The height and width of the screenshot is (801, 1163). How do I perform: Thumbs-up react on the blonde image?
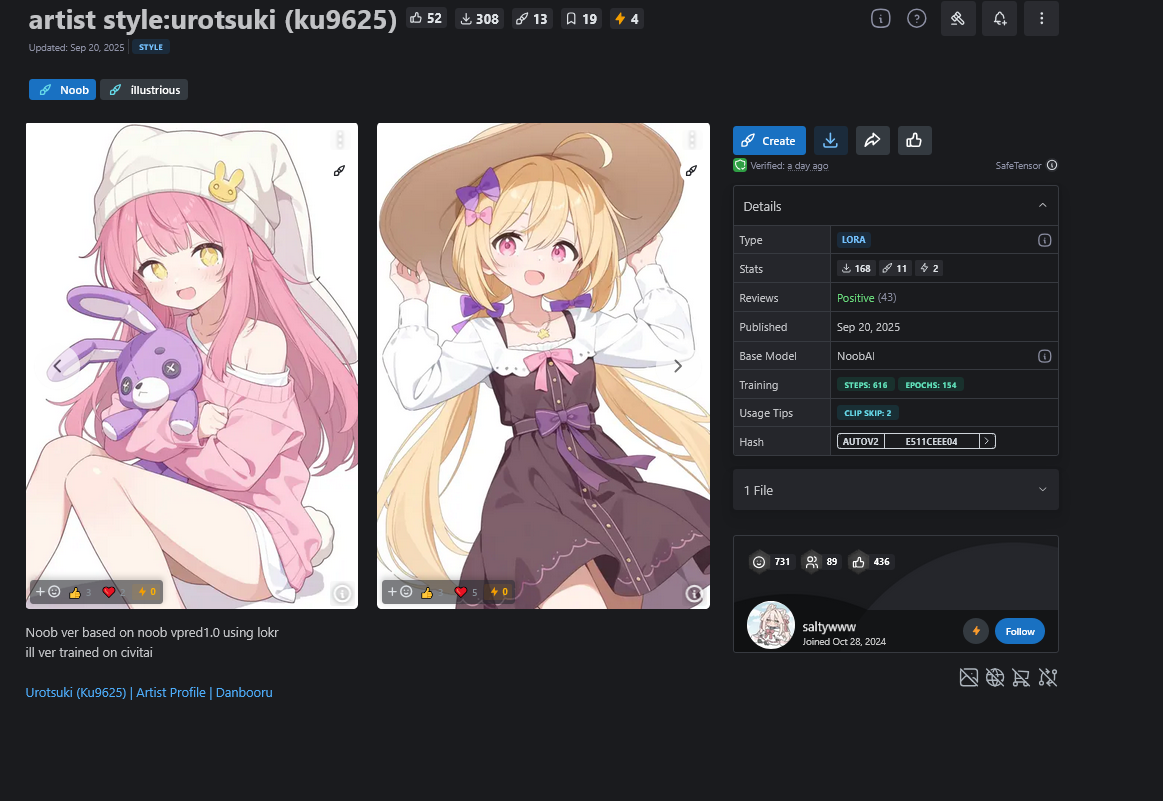pyautogui.click(x=432, y=592)
